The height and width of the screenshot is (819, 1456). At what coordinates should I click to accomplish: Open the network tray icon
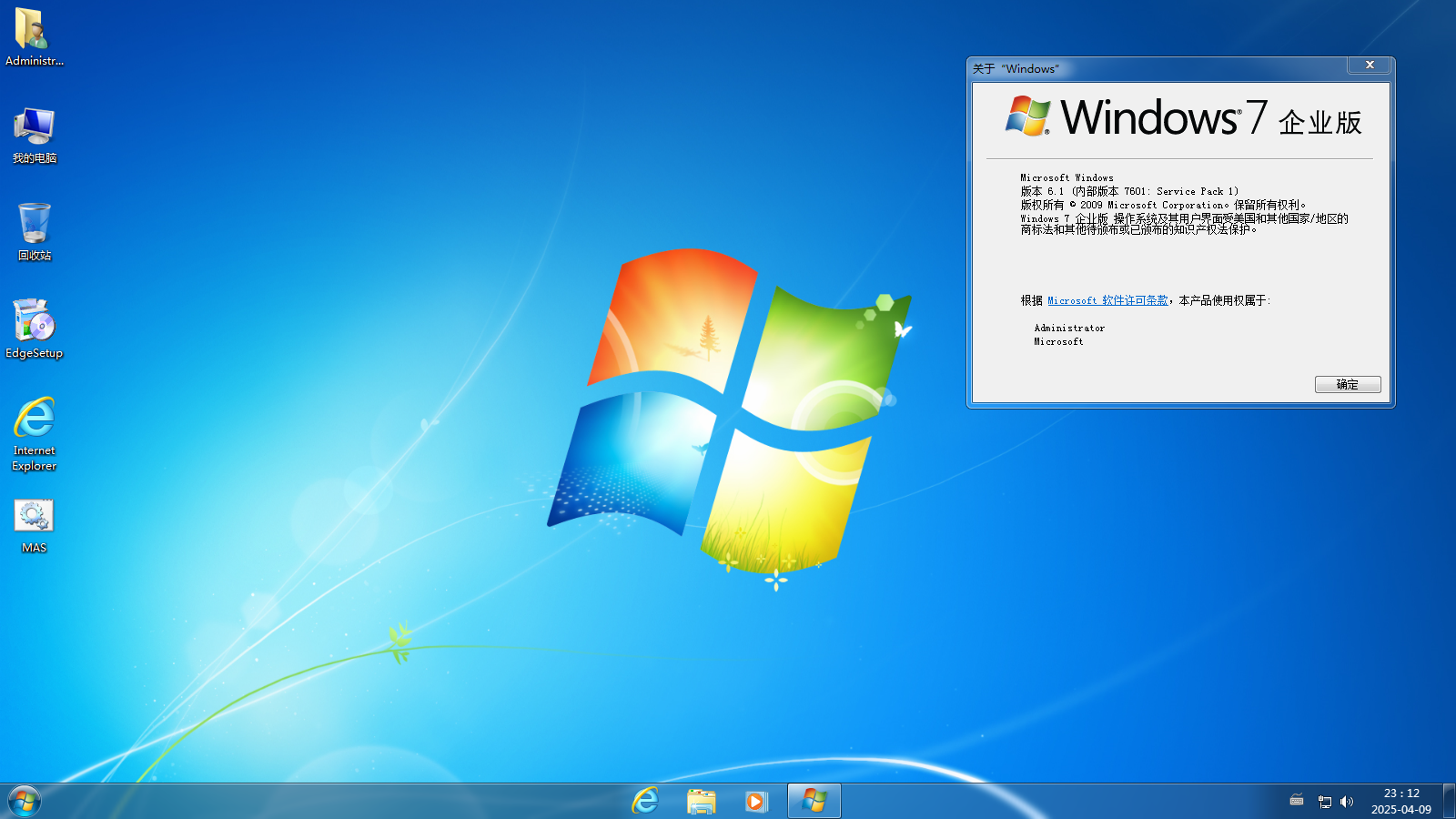pos(1324,802)
